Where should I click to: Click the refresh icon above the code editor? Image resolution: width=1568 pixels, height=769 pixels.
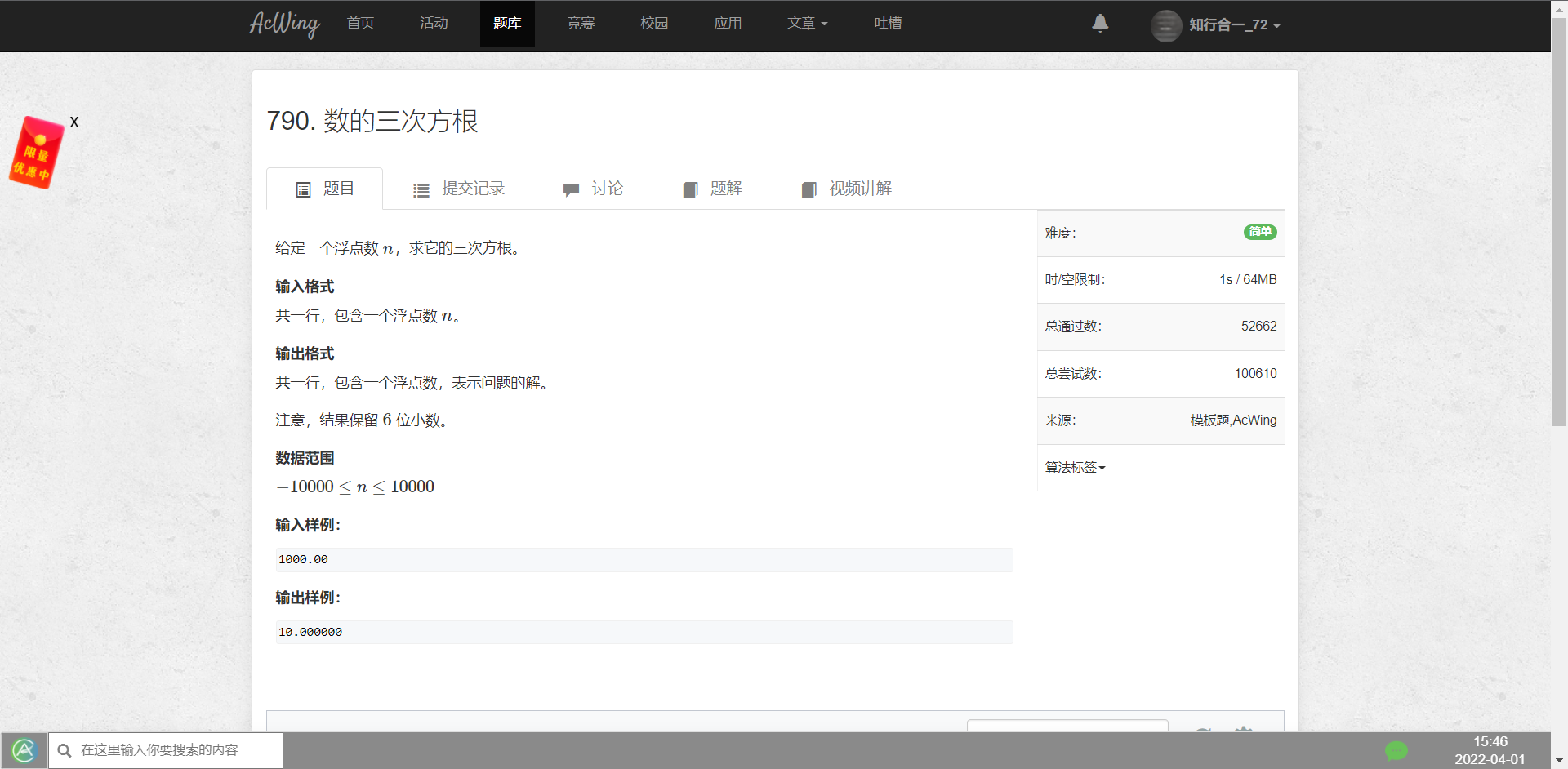[1203, 732]
